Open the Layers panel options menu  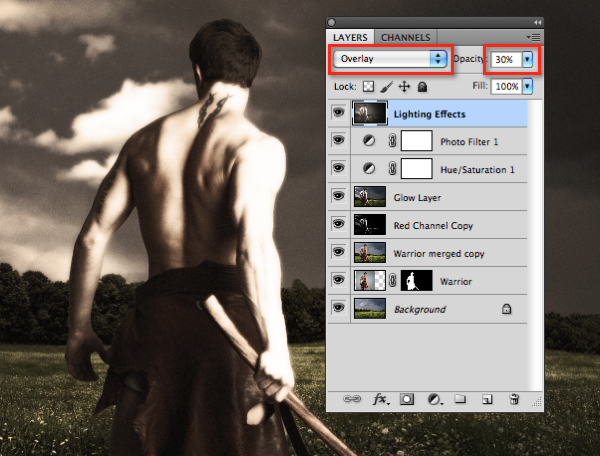point(533,37)
